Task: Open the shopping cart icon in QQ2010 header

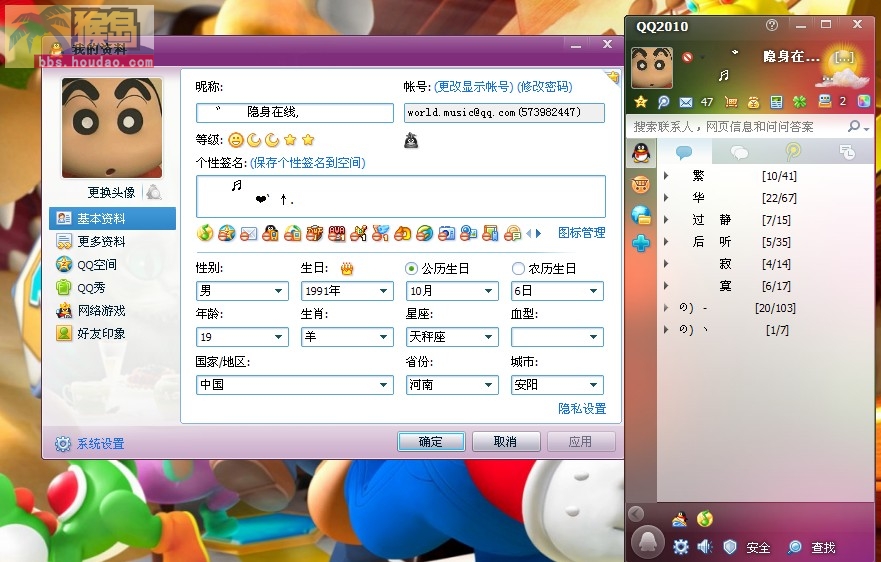Action: click(x=731, y=102)
